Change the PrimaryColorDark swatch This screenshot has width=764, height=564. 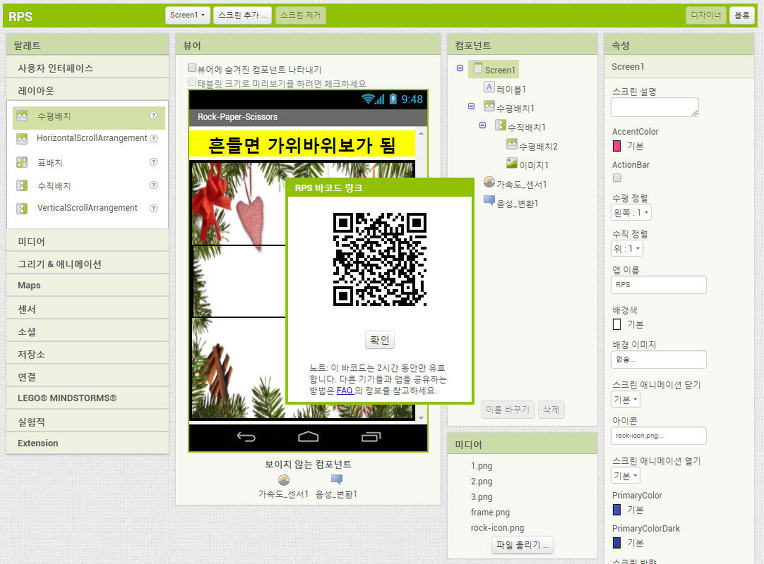[x=617, y=543]
